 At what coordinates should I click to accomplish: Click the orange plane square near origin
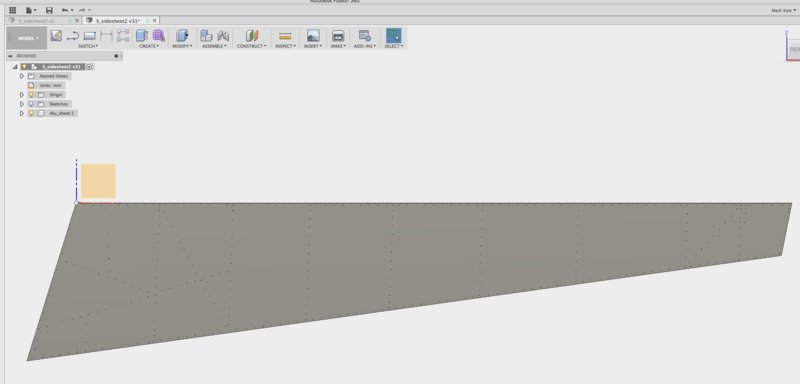pos(98,181)
